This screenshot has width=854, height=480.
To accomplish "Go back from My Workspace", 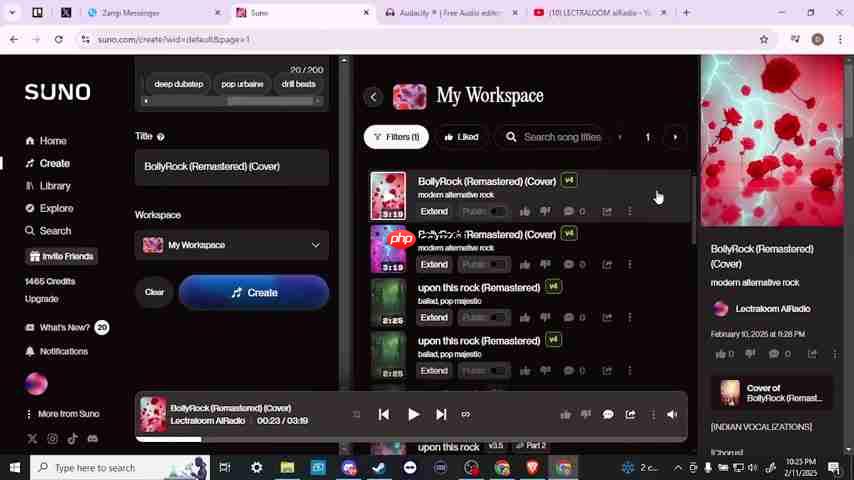I will pyautogui.click(x=374, y=97).
